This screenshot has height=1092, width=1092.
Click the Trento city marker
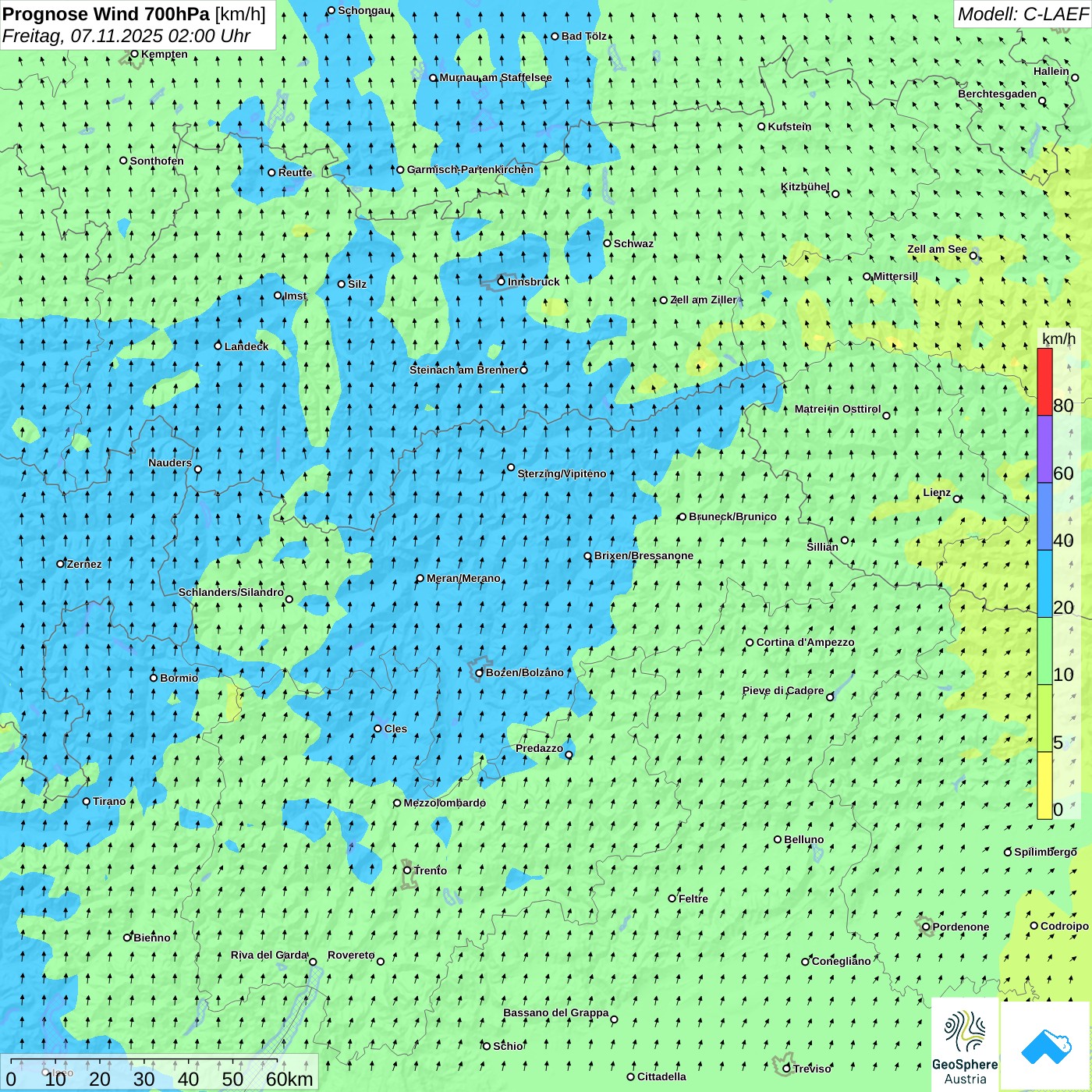coord(407,870)
